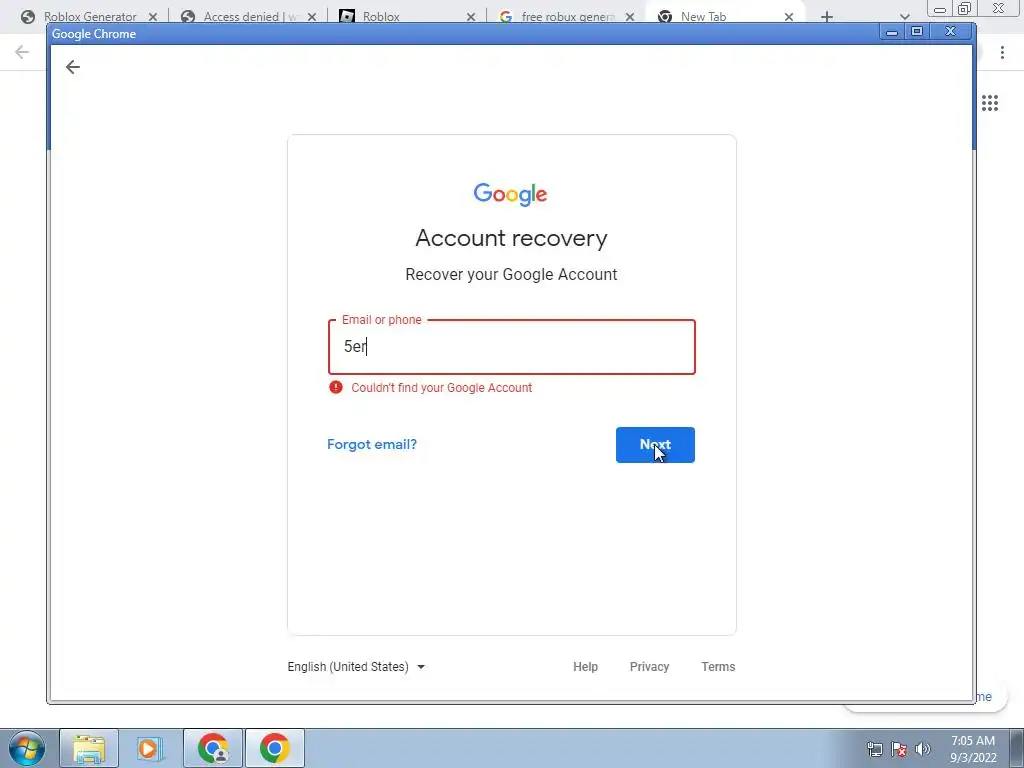Screen dimensions: 1024x768
Task: Close the Access denied tab
Action: pos(312,17)
